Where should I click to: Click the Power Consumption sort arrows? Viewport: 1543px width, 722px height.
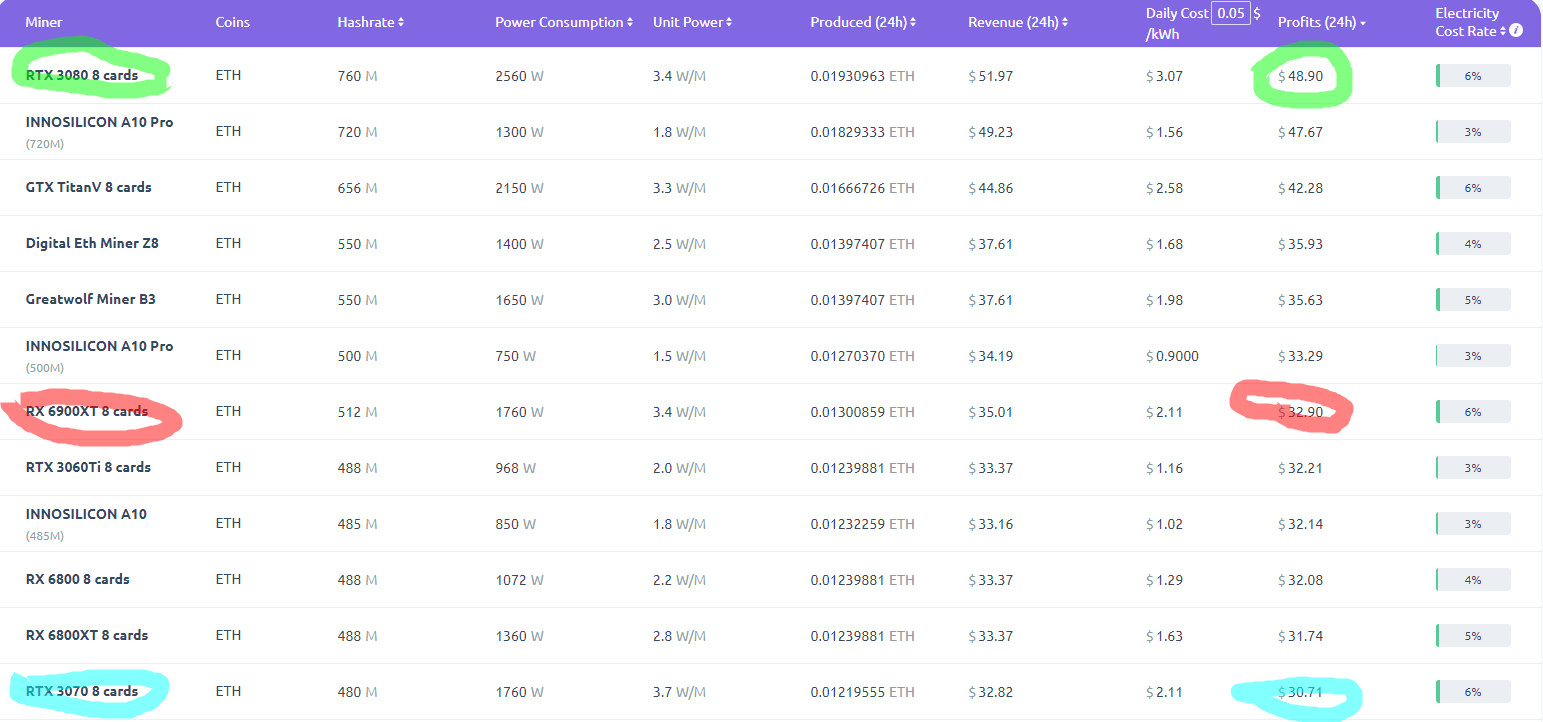point(630,22)
